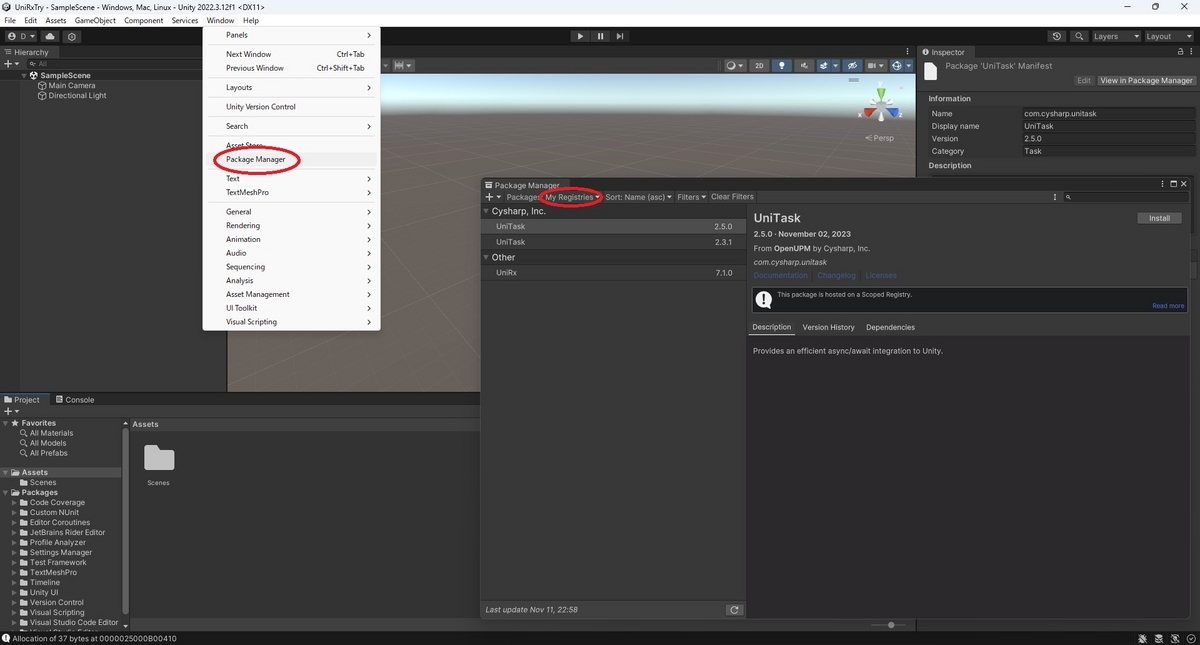Open the UniTask Documentation link
Viewport: 1200px width, 645px height.
pyautogui.click(x=780, y=275)
